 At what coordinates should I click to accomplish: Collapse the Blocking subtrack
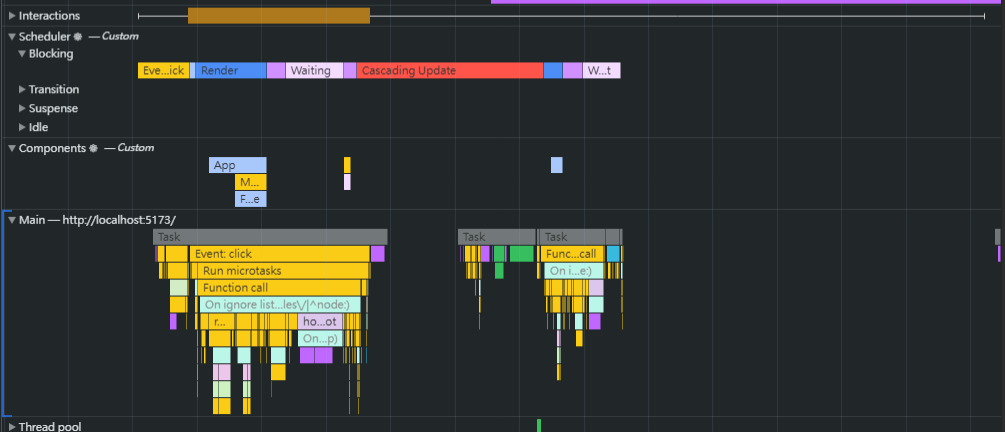click(21, 54)
